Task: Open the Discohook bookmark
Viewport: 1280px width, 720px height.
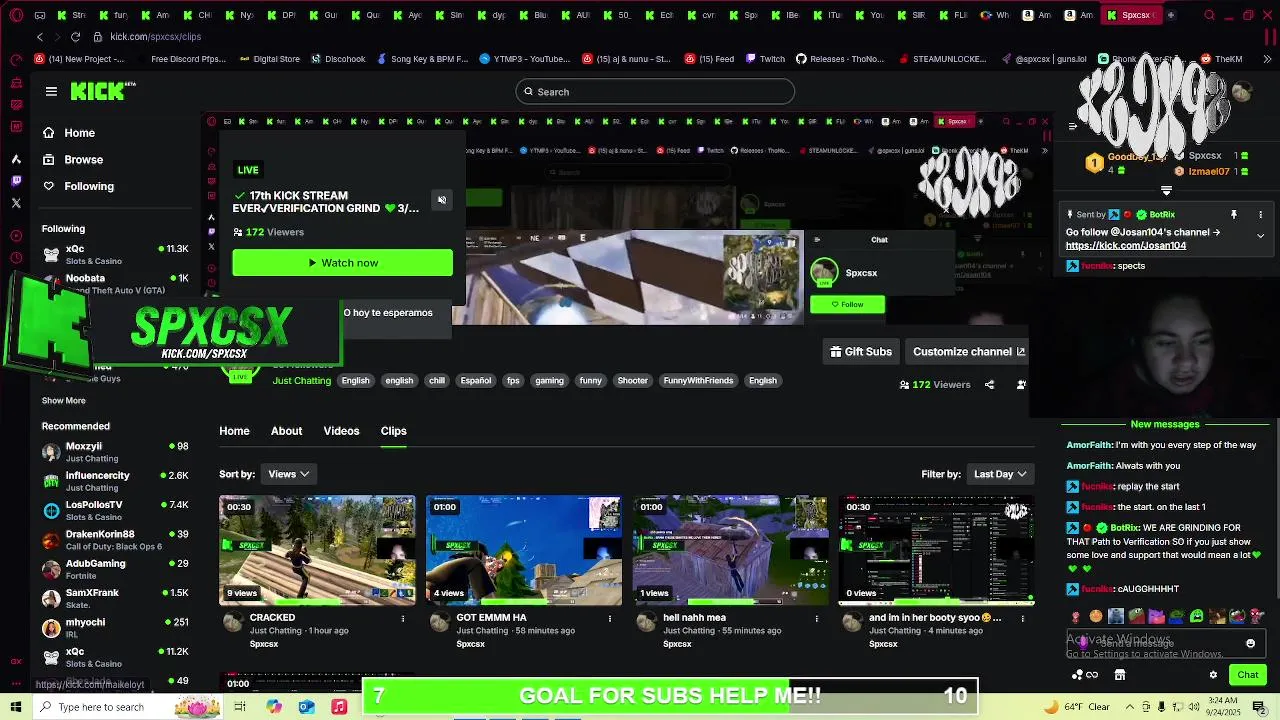Action: 337,59
